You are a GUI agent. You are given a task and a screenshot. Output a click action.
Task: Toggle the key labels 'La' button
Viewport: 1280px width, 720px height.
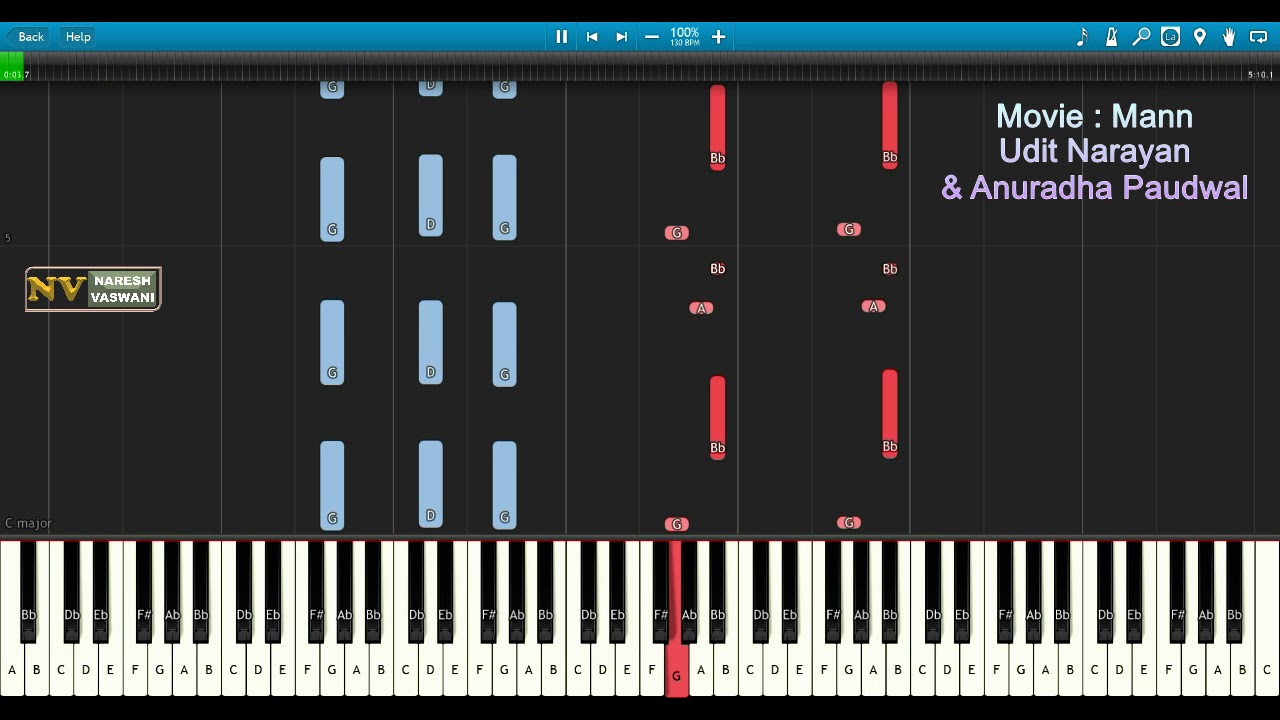coord(1170,37)
